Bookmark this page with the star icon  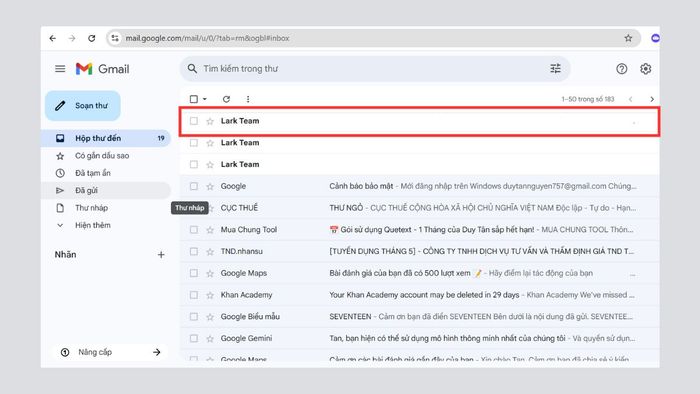pyautogui.click(x=628, y=38)
